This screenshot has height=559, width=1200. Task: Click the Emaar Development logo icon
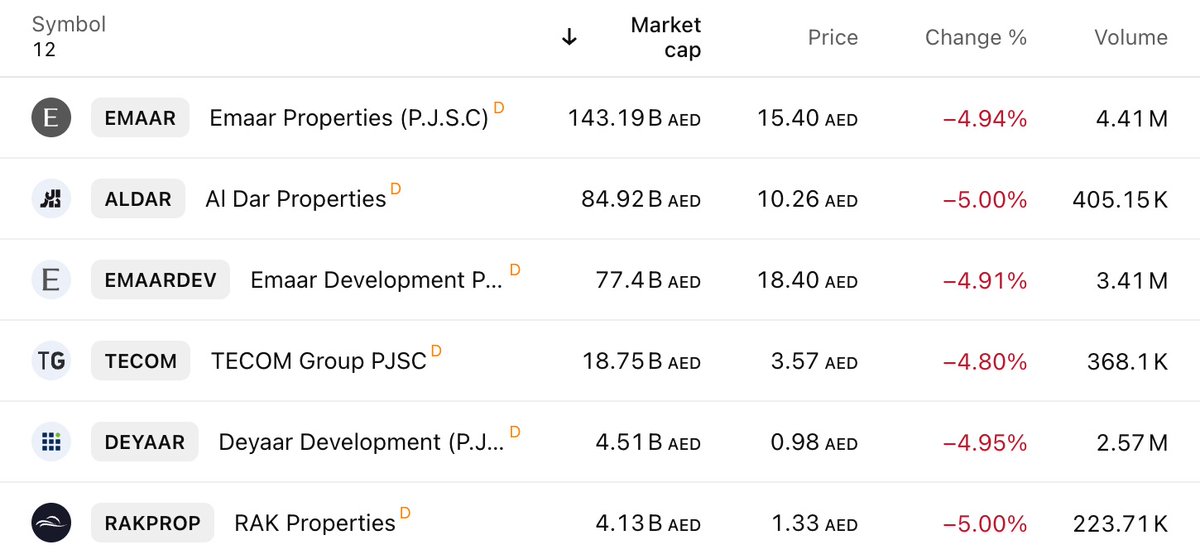pos(51,280)
